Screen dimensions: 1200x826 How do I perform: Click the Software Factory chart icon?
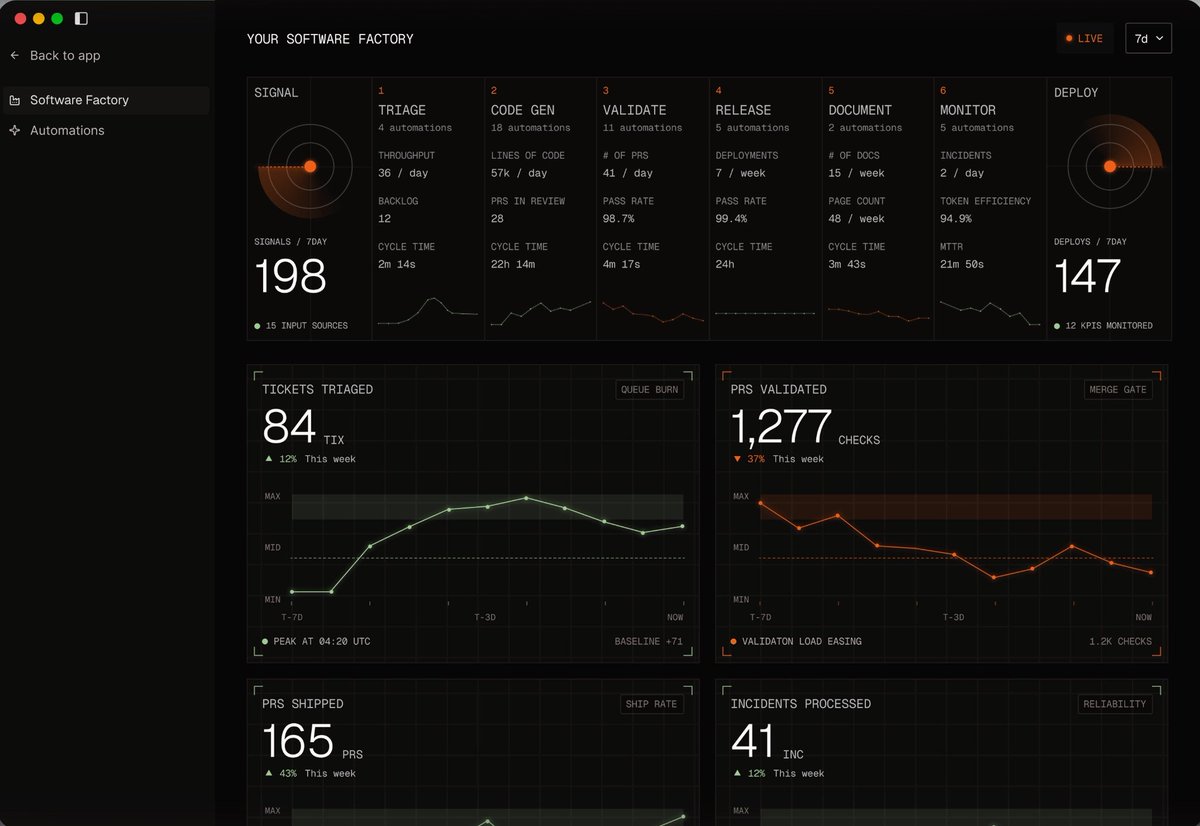click(x=15, y=100)
